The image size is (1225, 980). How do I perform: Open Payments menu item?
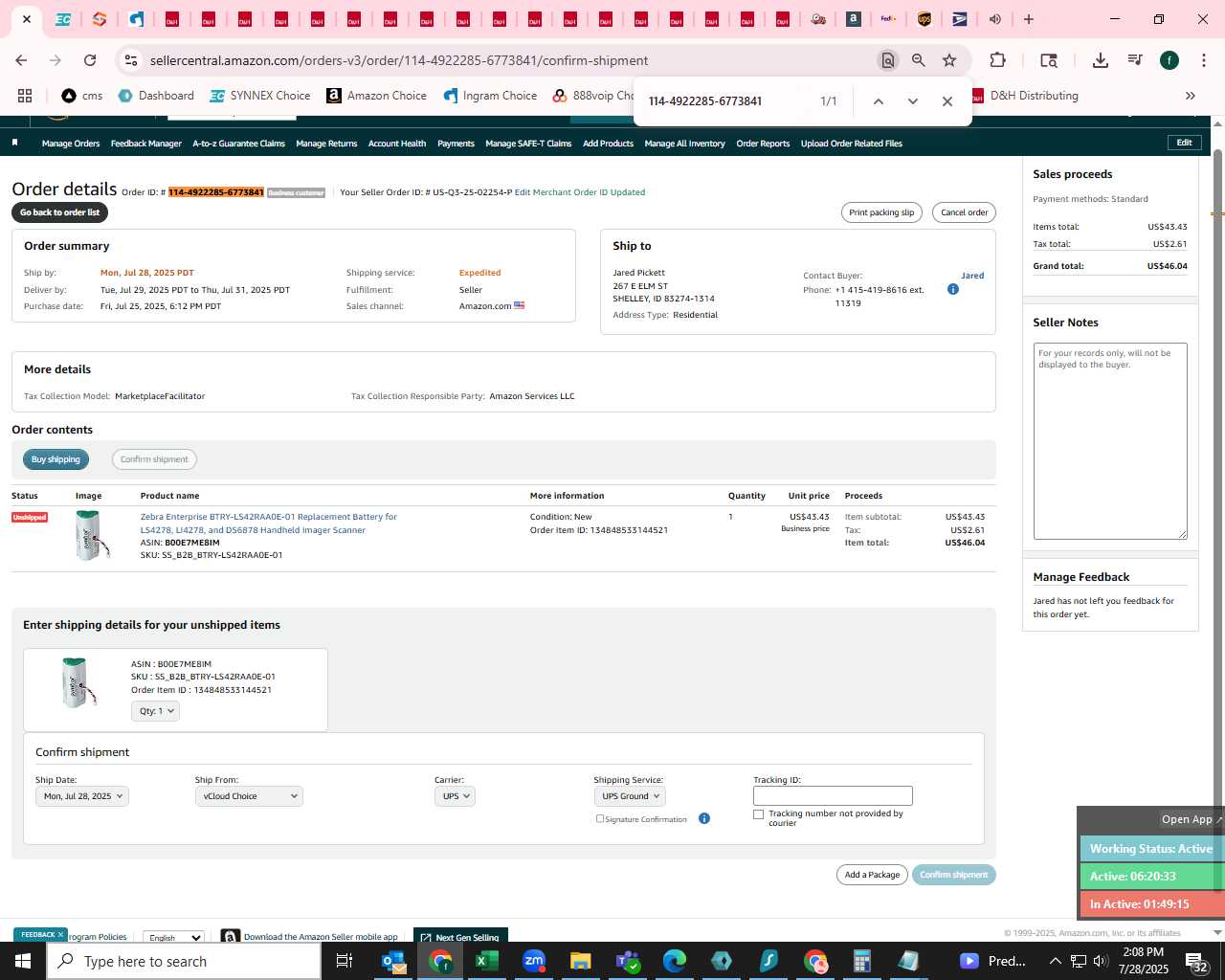coord(456,144)
